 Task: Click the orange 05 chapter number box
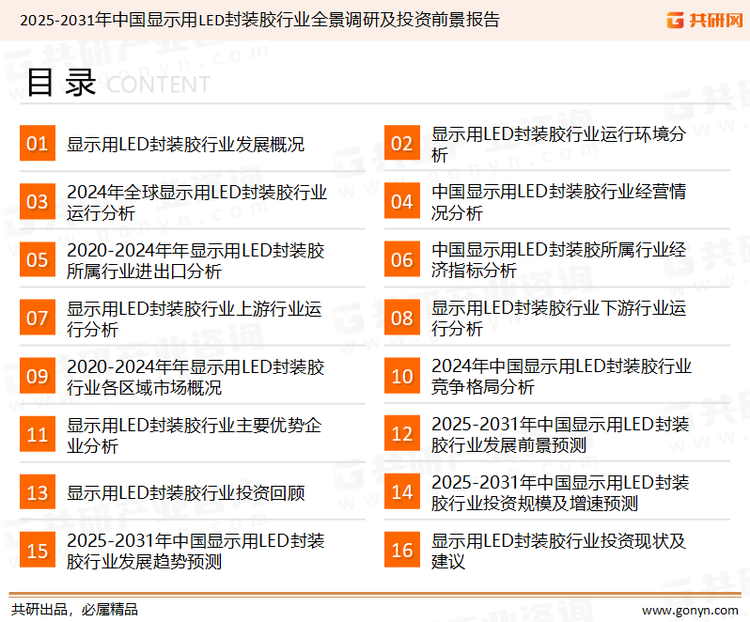37,259
